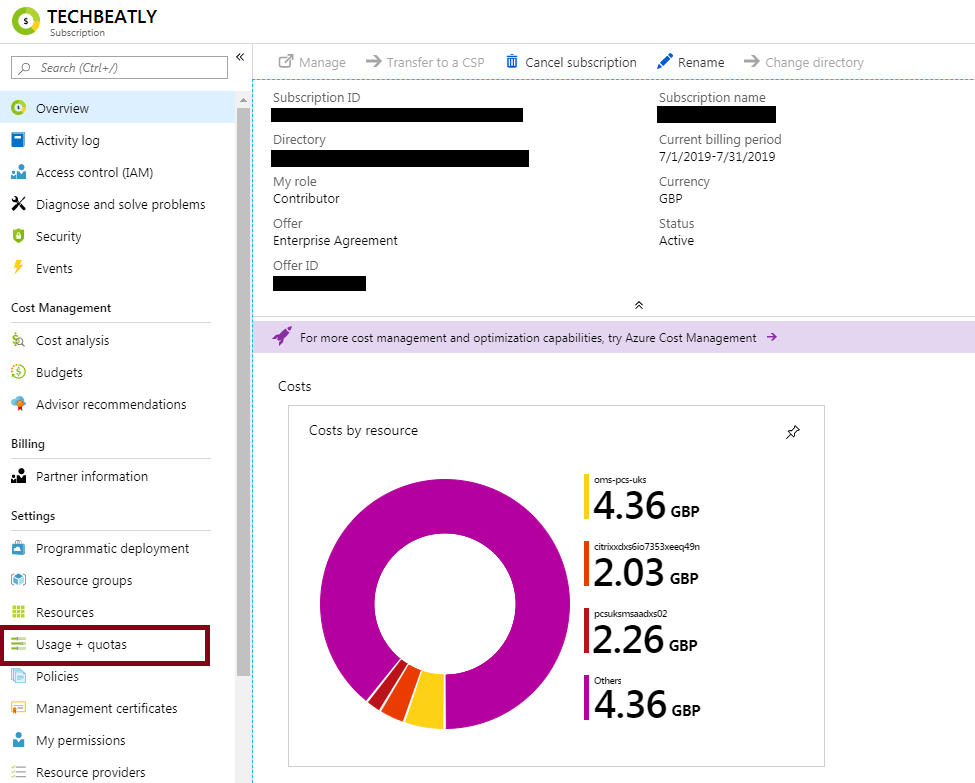Click the Cancel subscription button

click(580, 62)
